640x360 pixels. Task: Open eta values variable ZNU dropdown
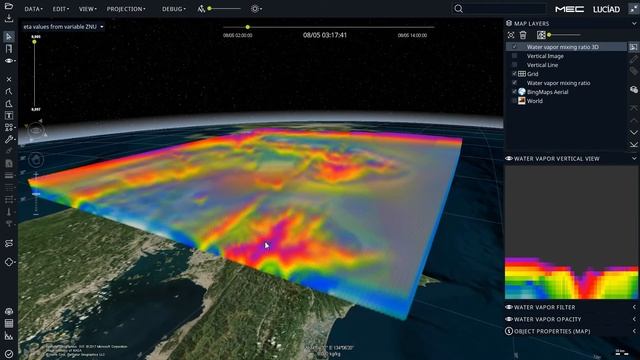click(x=63, y=27)
